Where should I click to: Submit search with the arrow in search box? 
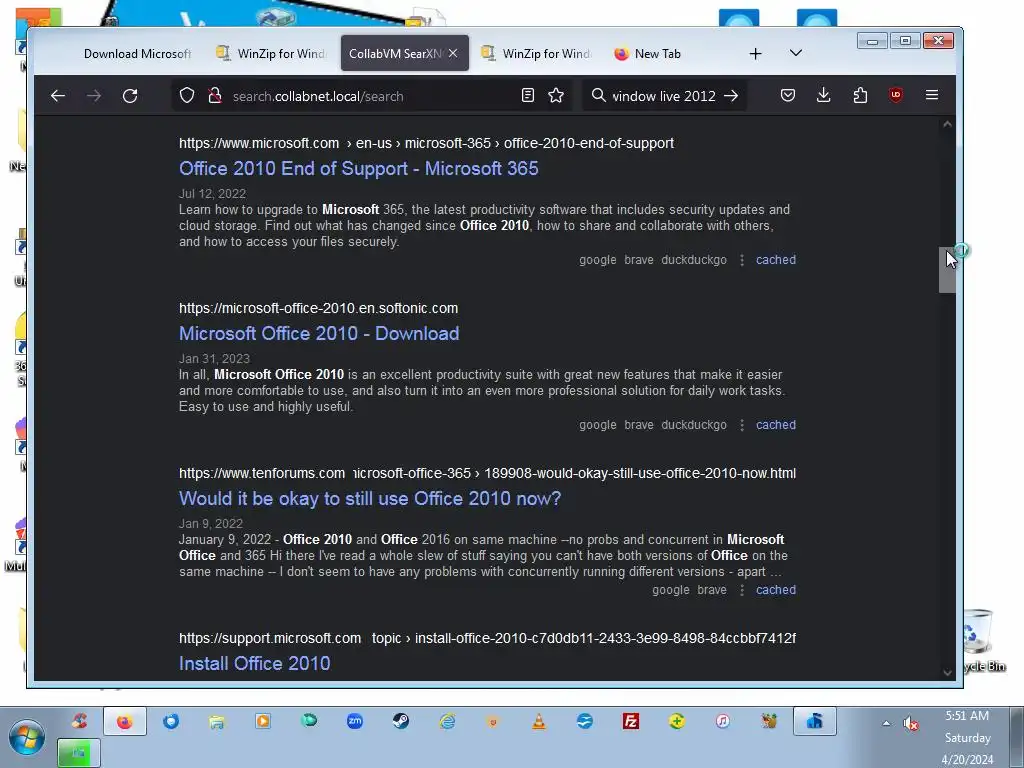pyautogui.click(x=731, y=95)
